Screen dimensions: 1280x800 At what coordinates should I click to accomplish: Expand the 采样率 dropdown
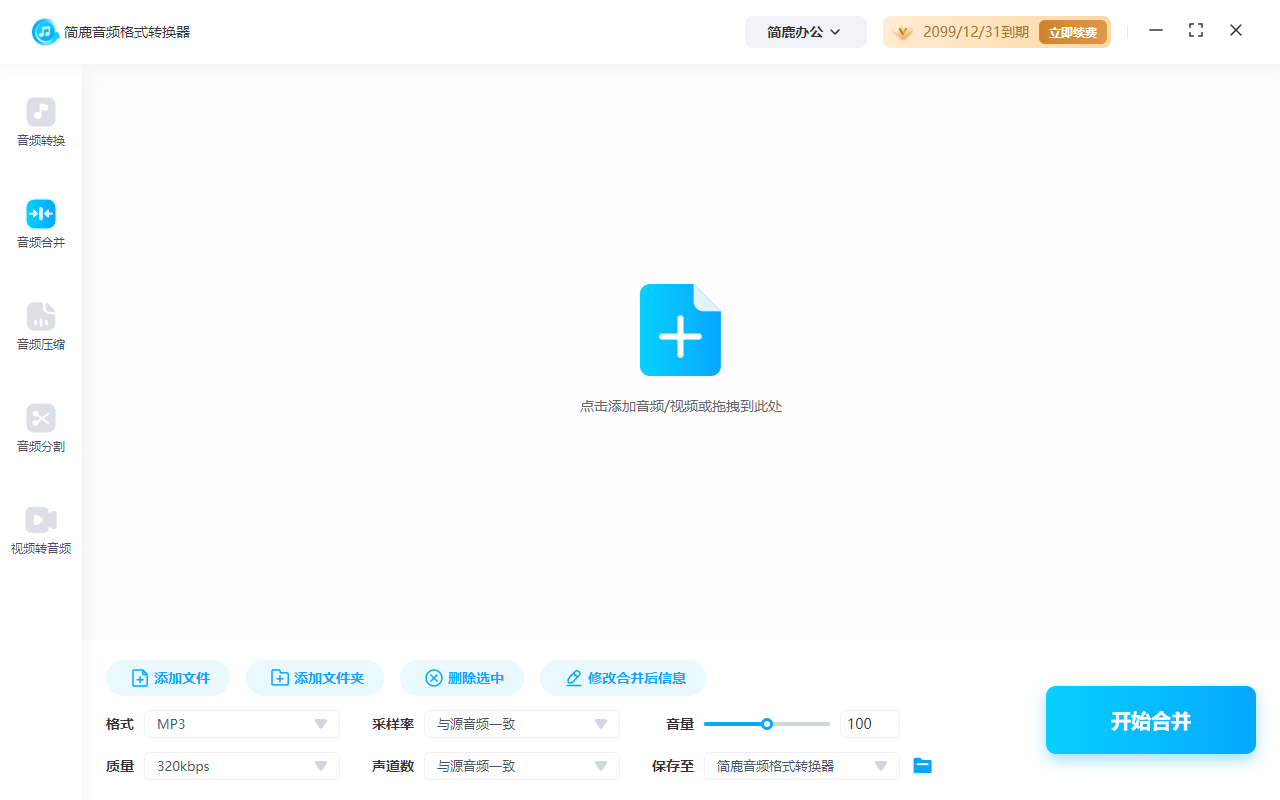pyautogui.click(x=521, y=723)
